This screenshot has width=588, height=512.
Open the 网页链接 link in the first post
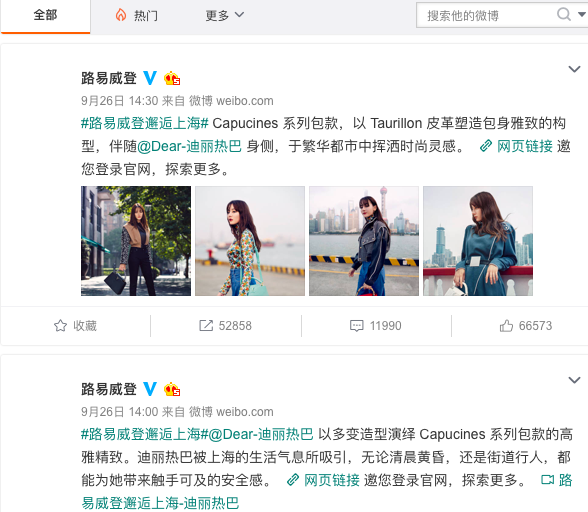[x=516, y=146]
